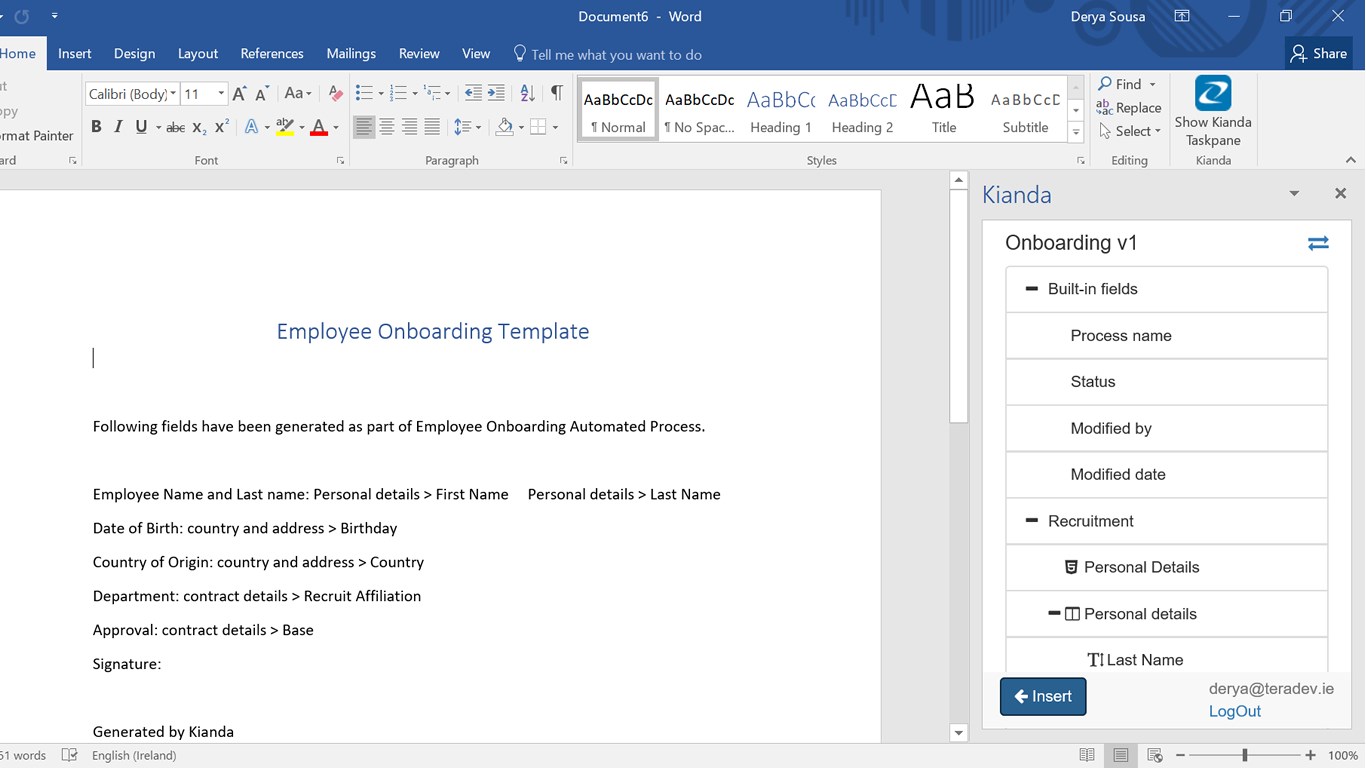Align text to the right
The width and height of the screenshot is (1366, 768).
[x=409, y=127]
